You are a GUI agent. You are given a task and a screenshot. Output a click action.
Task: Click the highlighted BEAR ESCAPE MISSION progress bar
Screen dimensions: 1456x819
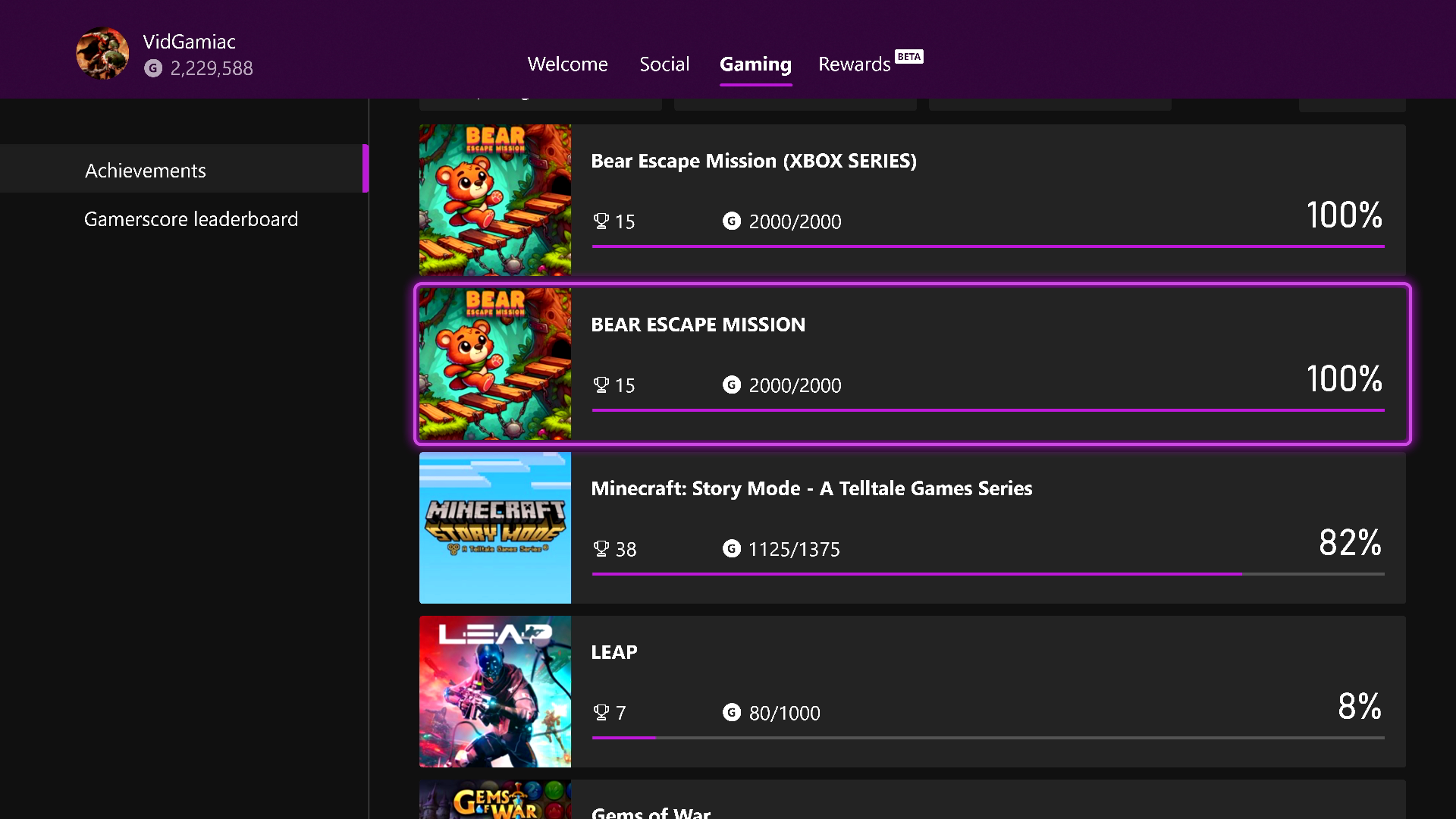point(988,410)
